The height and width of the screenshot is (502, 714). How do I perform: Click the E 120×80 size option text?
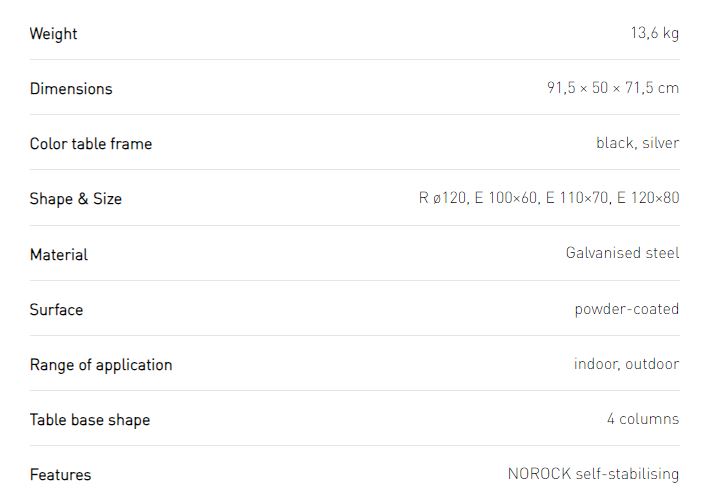[648, 198]
